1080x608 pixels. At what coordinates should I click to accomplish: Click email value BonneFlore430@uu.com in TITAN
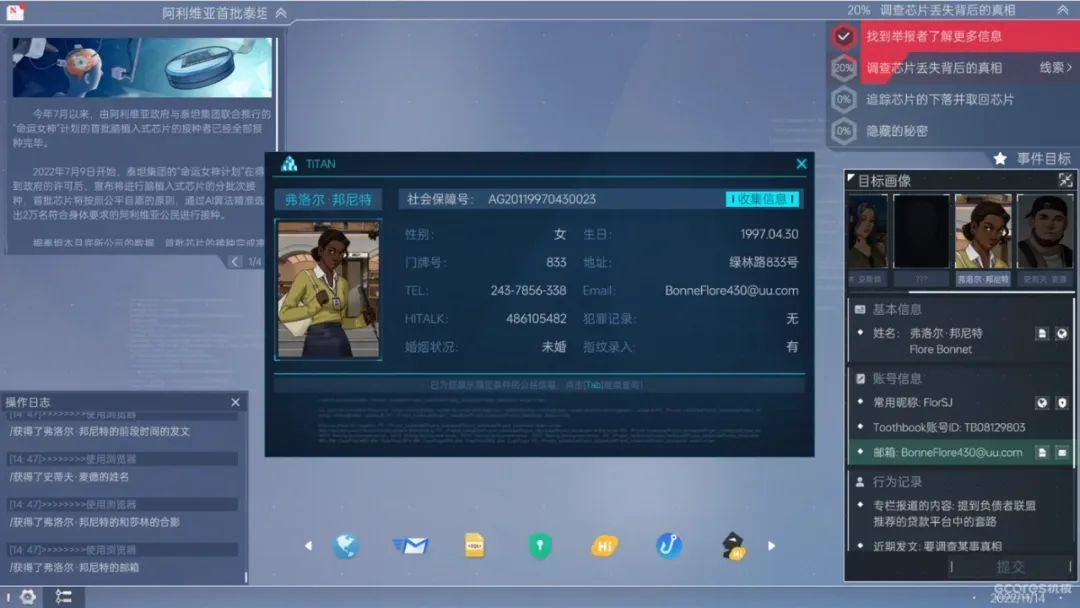(731, 291)
